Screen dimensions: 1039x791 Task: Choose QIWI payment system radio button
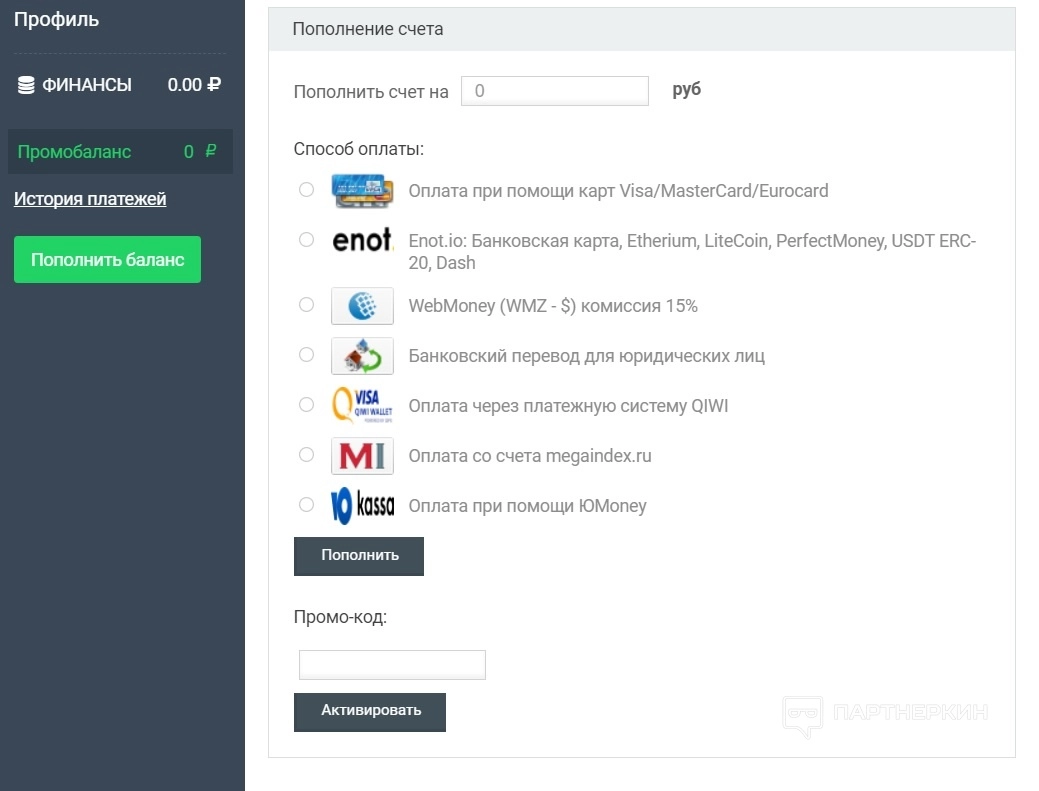(307, 405)
